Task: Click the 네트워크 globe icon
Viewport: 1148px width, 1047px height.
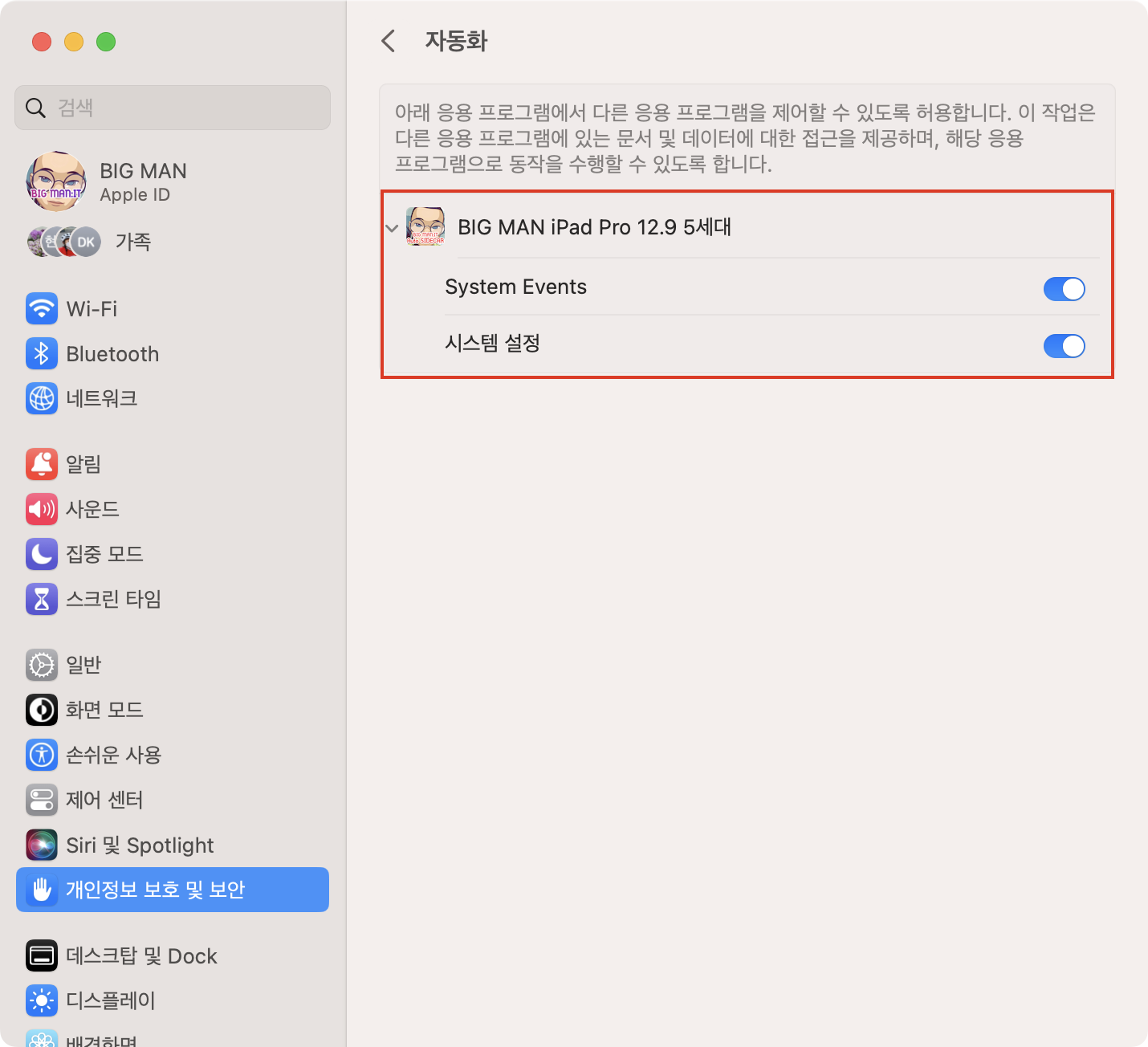Action: (x=42, y=398)
